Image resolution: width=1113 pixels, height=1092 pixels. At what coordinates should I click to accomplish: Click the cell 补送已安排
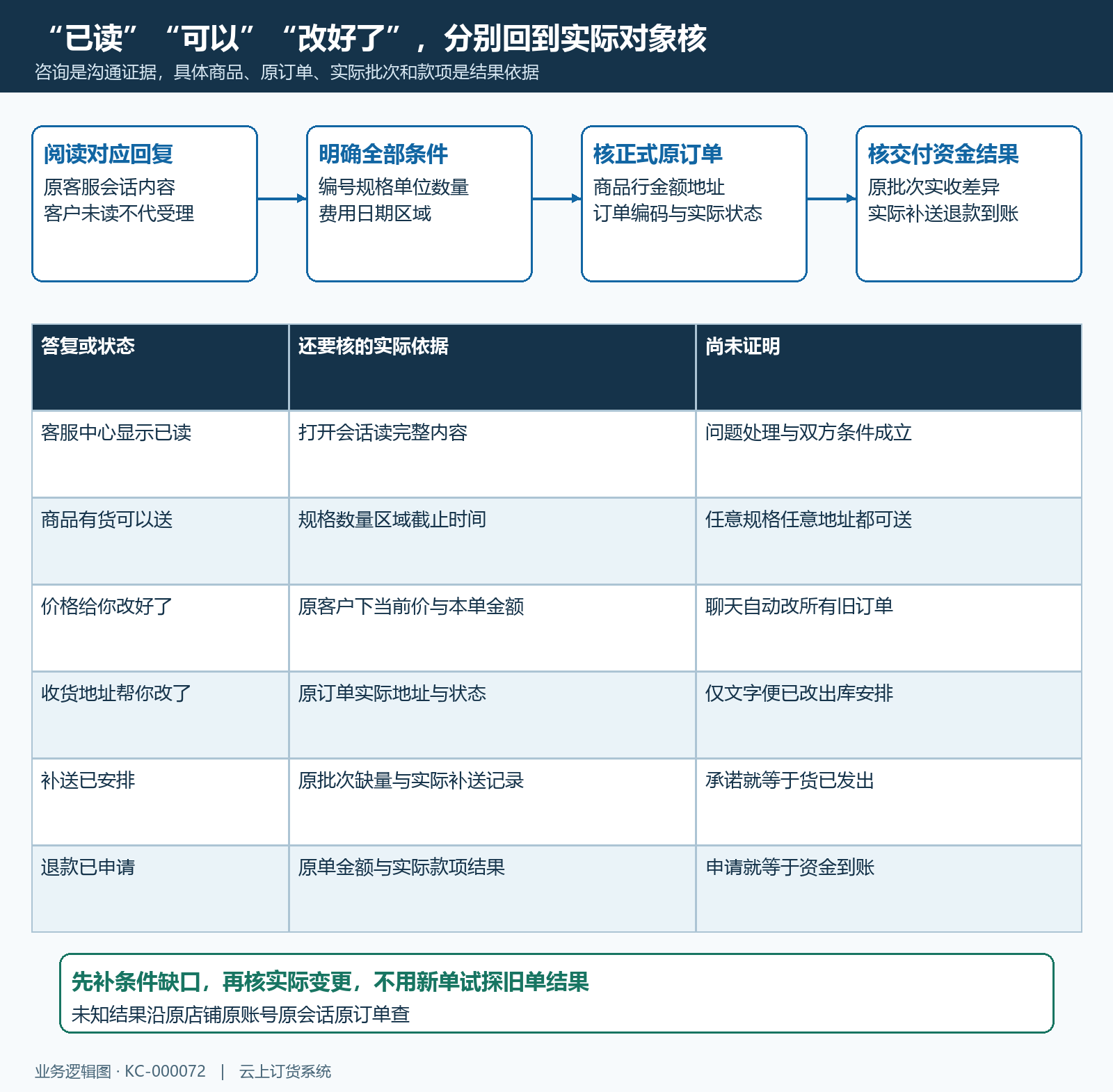tap(161, 802)
